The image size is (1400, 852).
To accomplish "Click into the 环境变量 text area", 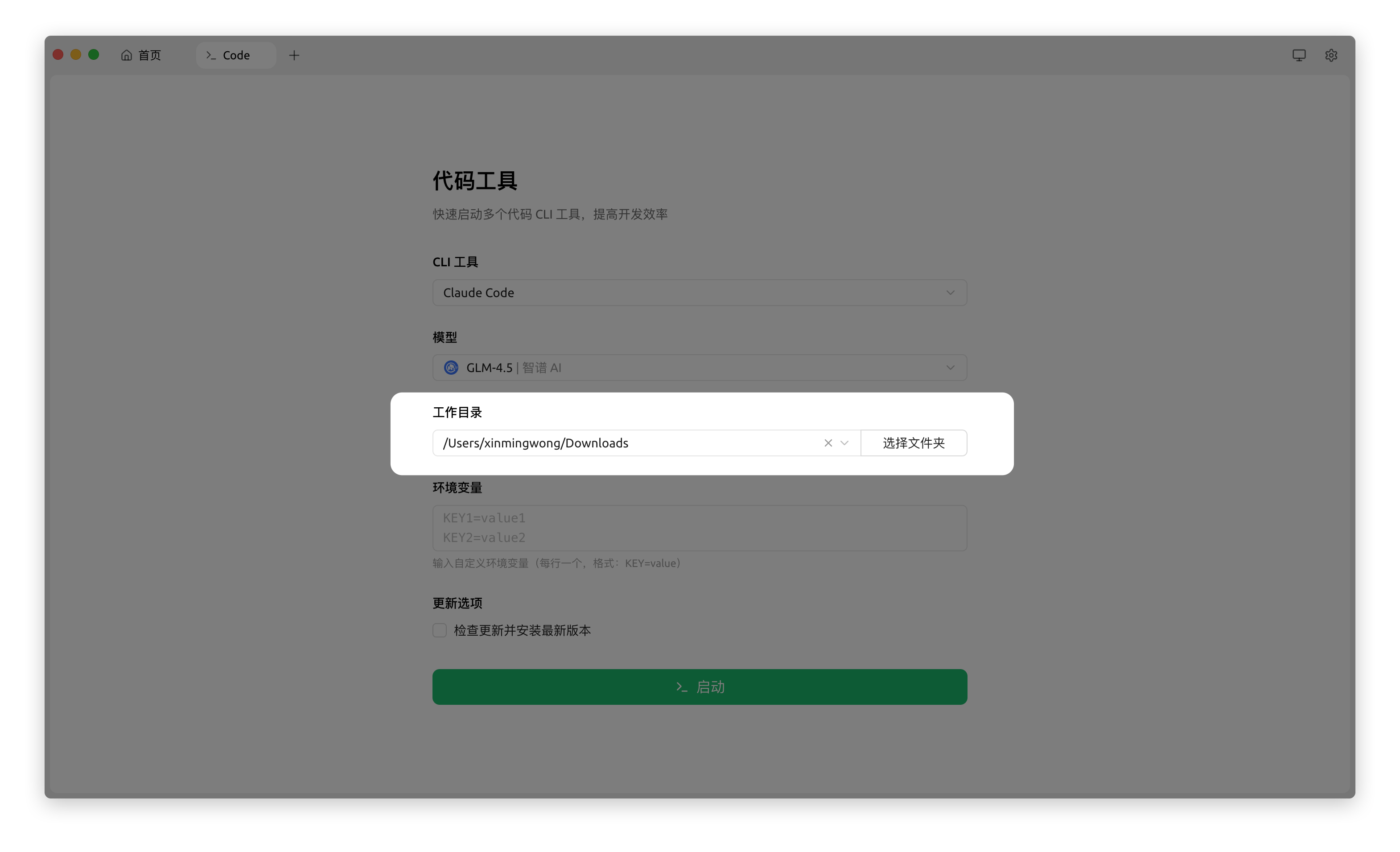I will [700, 528].
